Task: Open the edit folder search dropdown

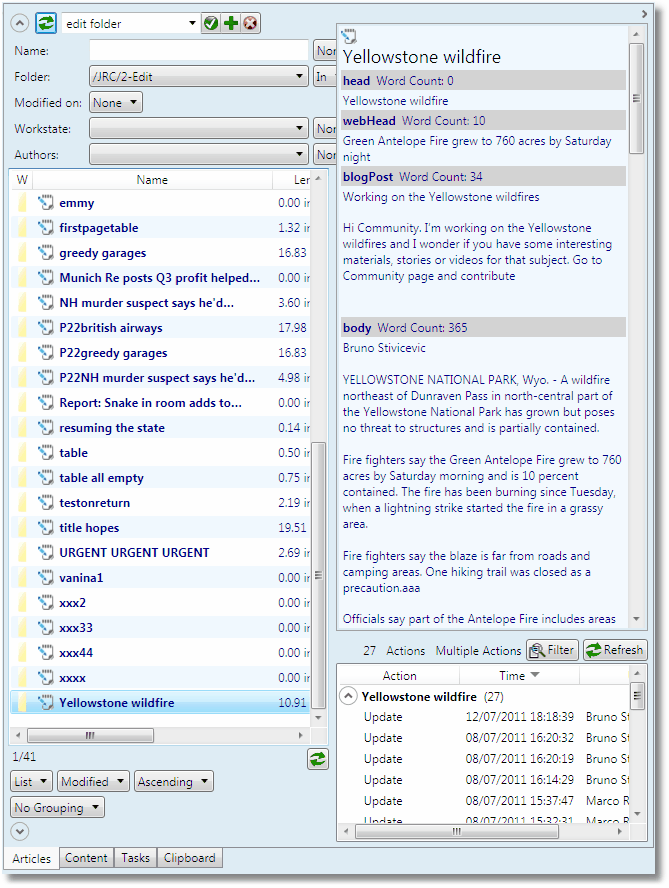Action: coord(192,23)
